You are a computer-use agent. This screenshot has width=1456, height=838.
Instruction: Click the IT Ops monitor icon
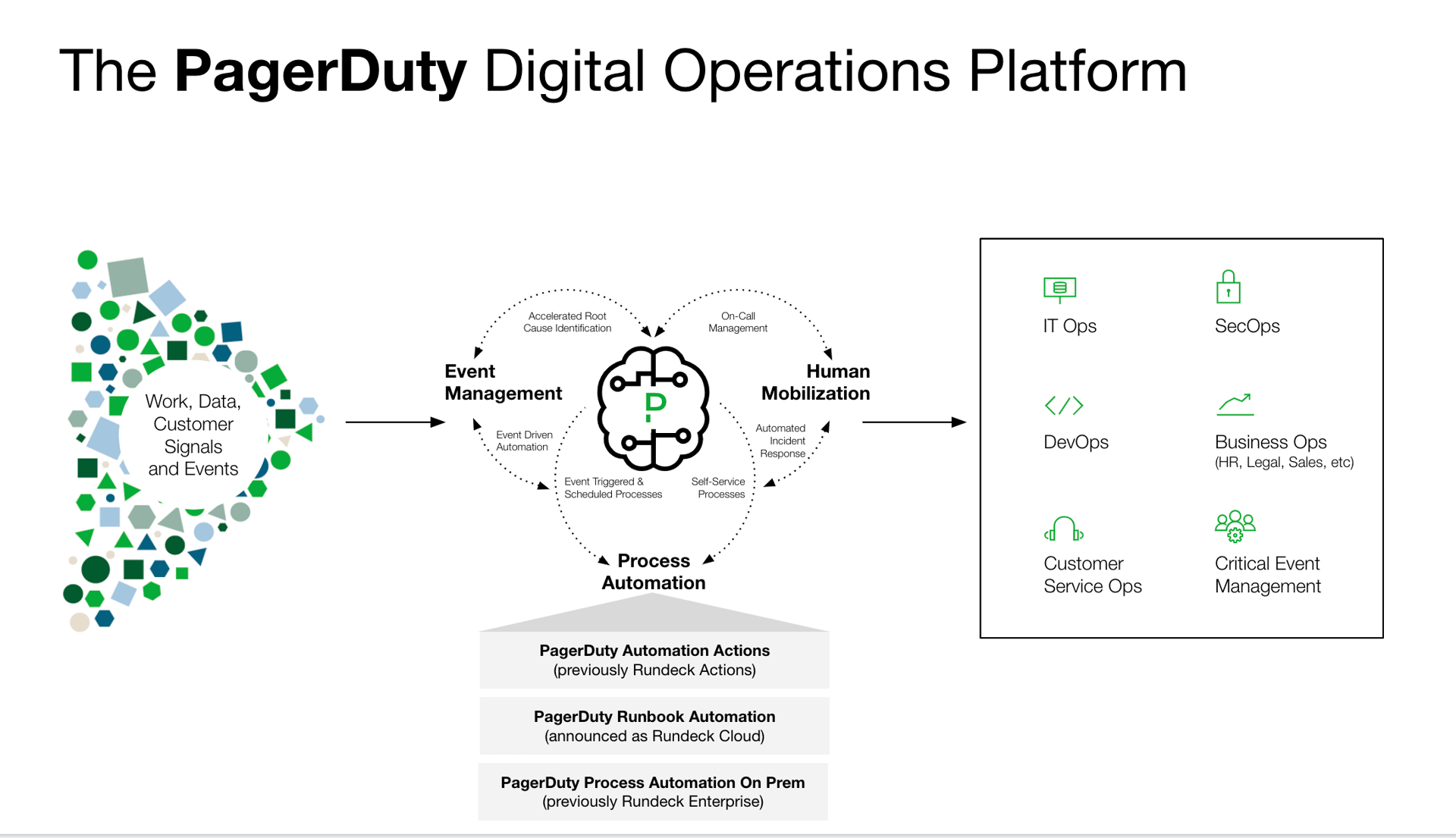1059,289
